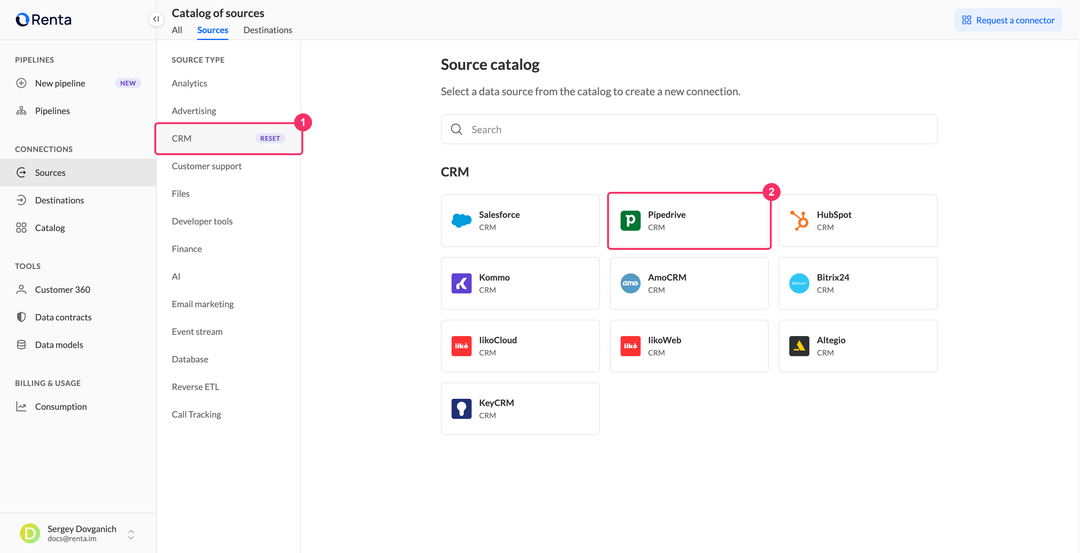Filter by Reverse ETL source type

[196, 387]
